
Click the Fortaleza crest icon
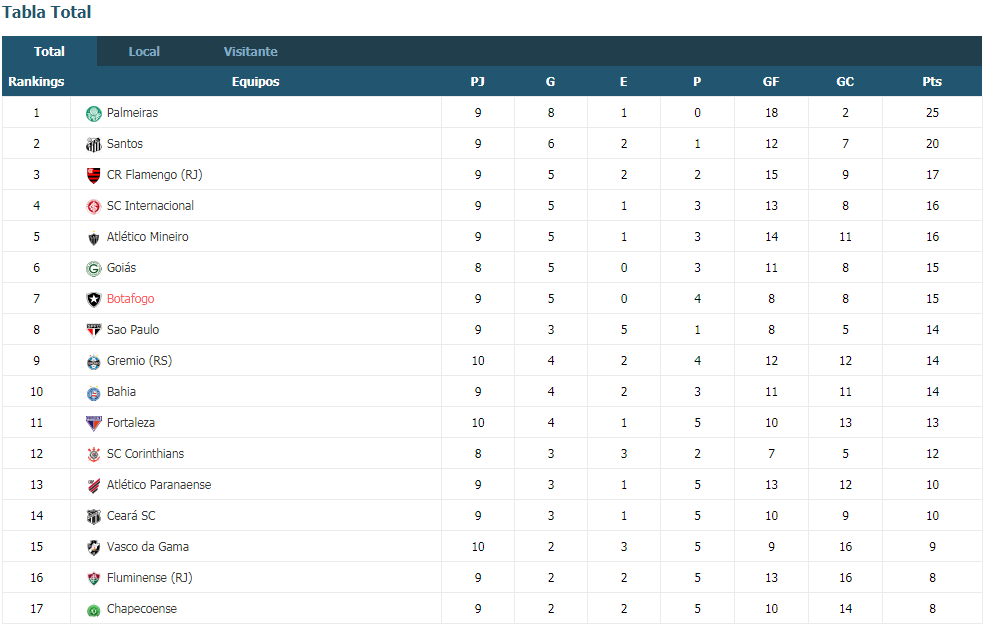[94, 423]
